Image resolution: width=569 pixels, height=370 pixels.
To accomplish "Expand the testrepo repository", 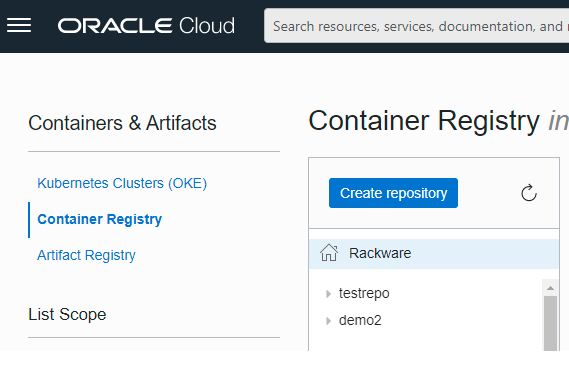I will tap(328, 293).
